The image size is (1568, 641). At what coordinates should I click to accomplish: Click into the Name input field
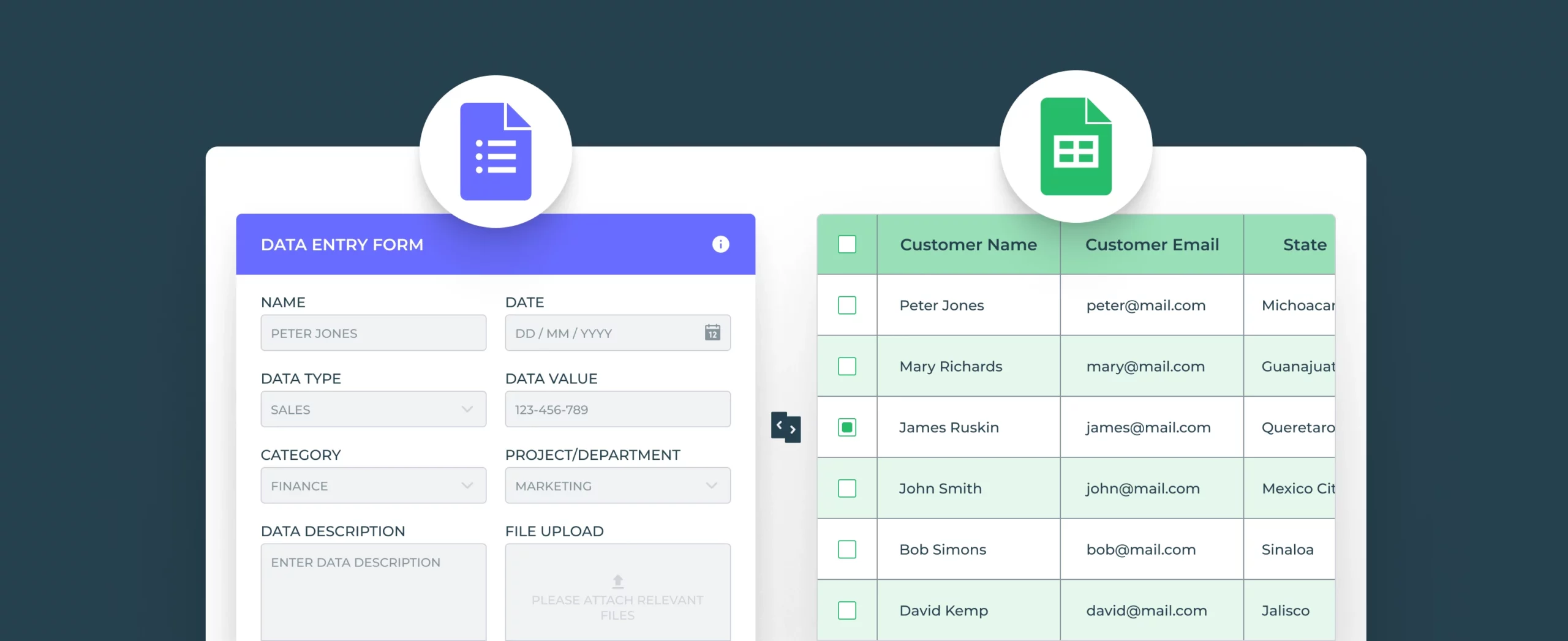point(373,333)
